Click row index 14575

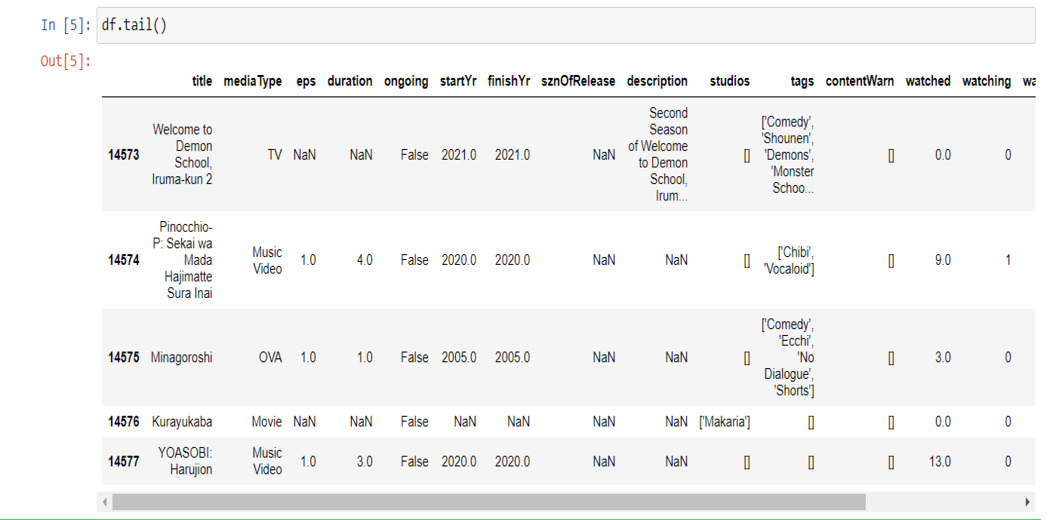tap(124, 357)
